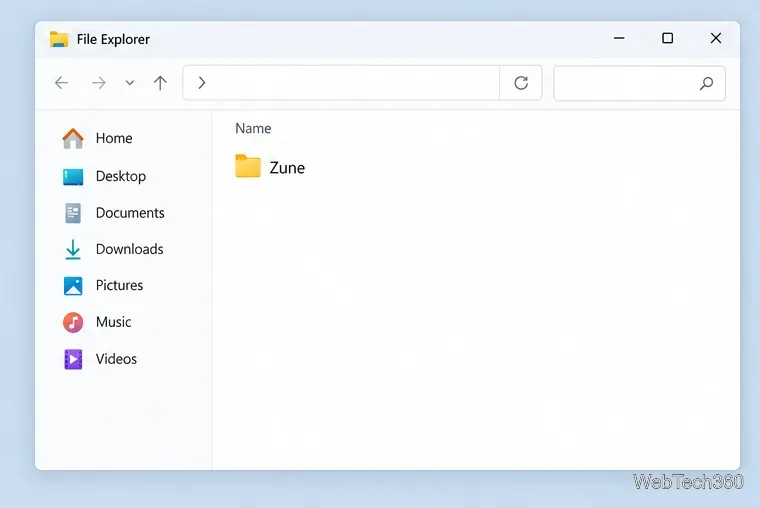760x508 pixels.
Task: Refresh the current folder view
Action: pos(521,83)
